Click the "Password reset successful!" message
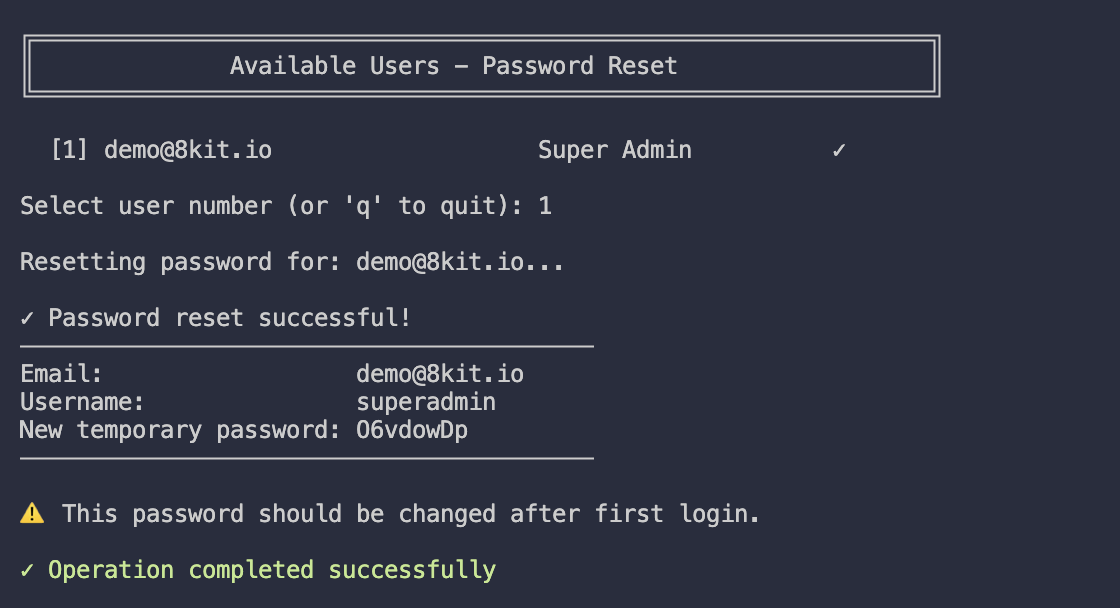Screen dimensions: 1120x608 [230, 318]
